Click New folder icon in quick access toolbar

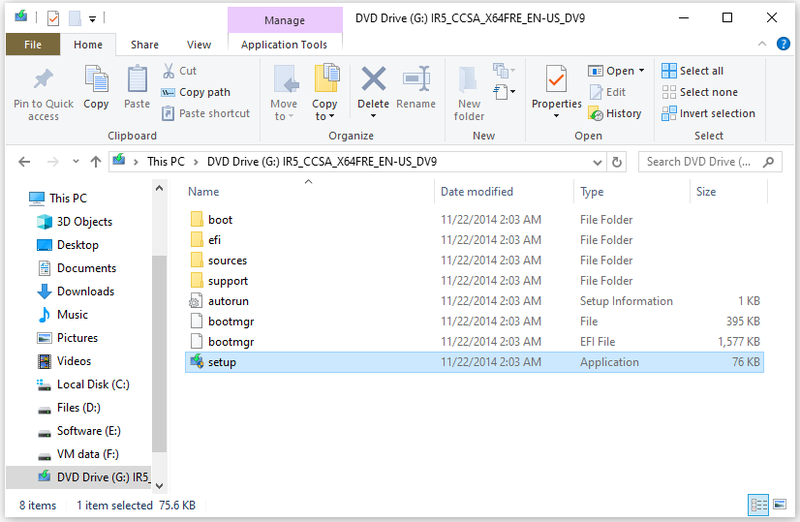pyautogui.click(x=75, y=19)
